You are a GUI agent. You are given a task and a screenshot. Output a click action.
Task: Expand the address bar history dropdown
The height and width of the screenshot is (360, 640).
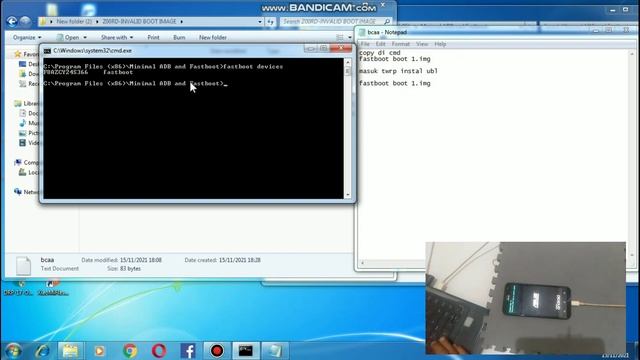click(260, 22)
